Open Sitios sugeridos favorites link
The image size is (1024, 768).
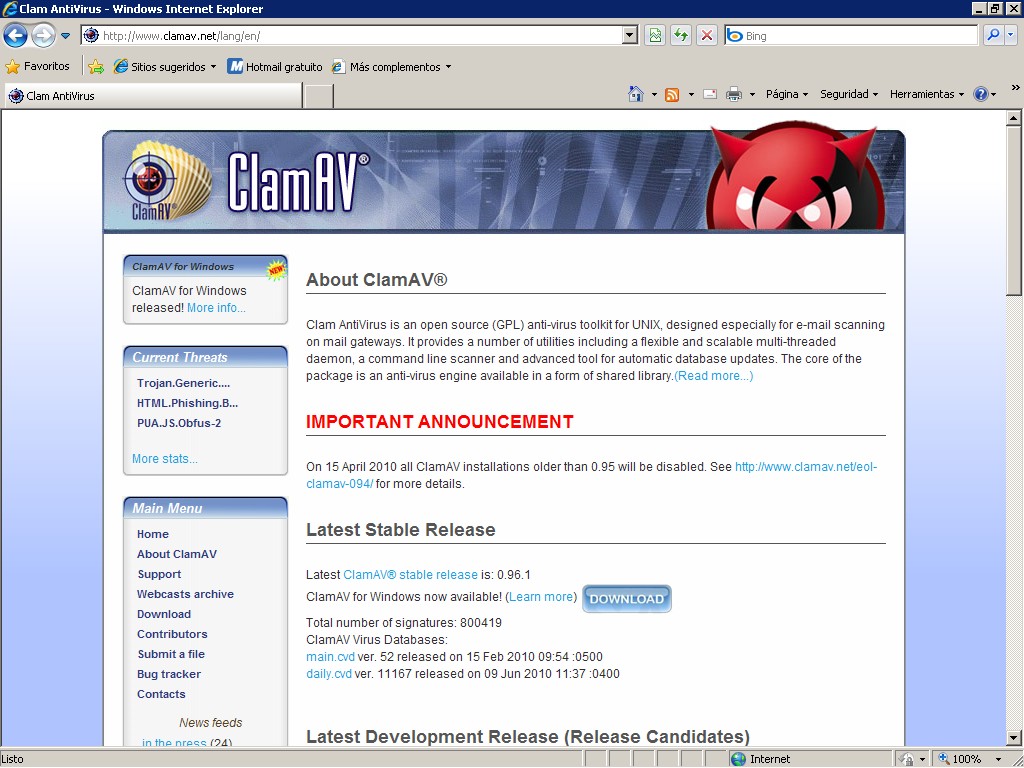pos(165,67)
